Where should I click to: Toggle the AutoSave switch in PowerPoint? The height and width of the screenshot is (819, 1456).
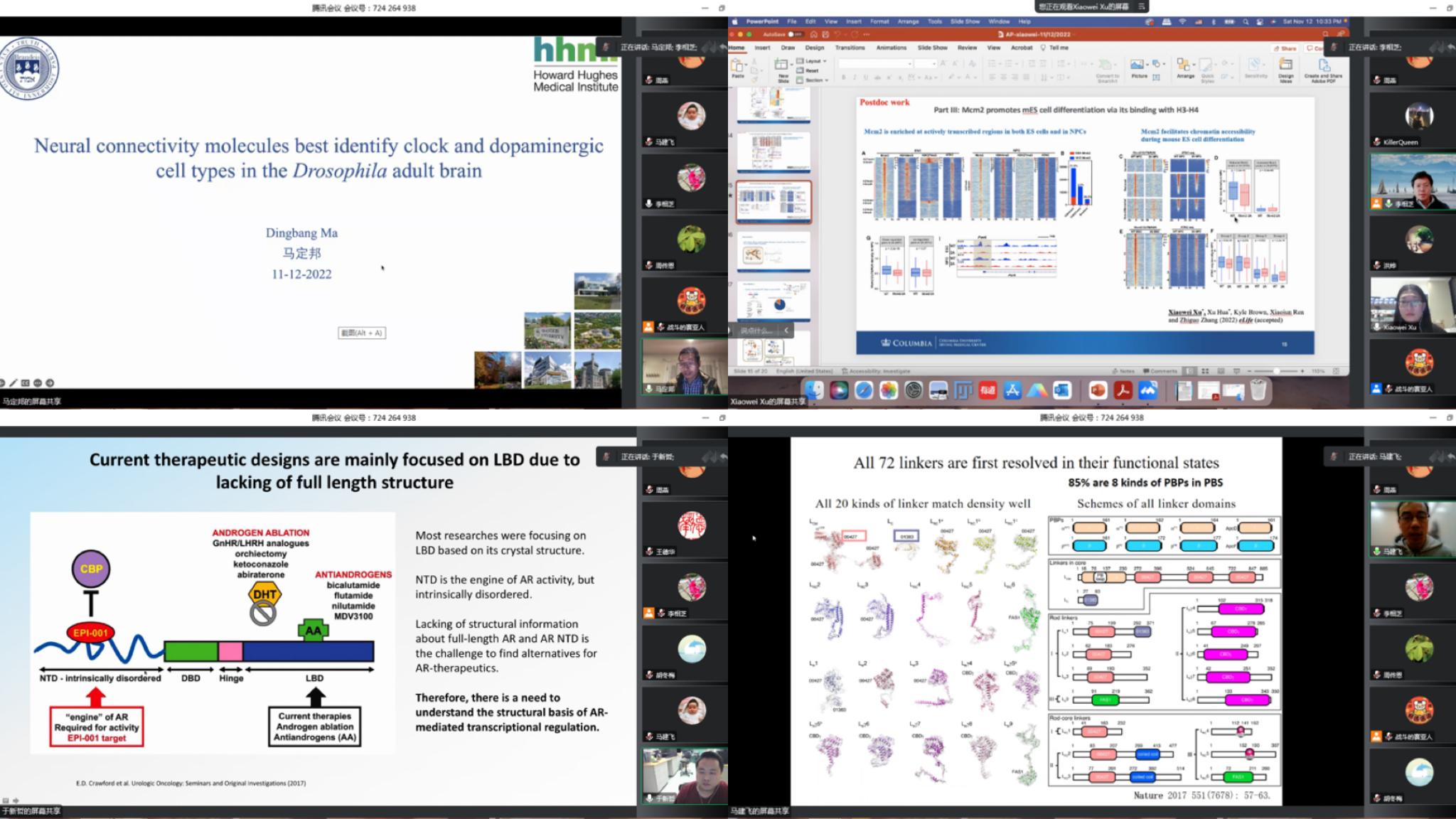click(x=795, y=34)
